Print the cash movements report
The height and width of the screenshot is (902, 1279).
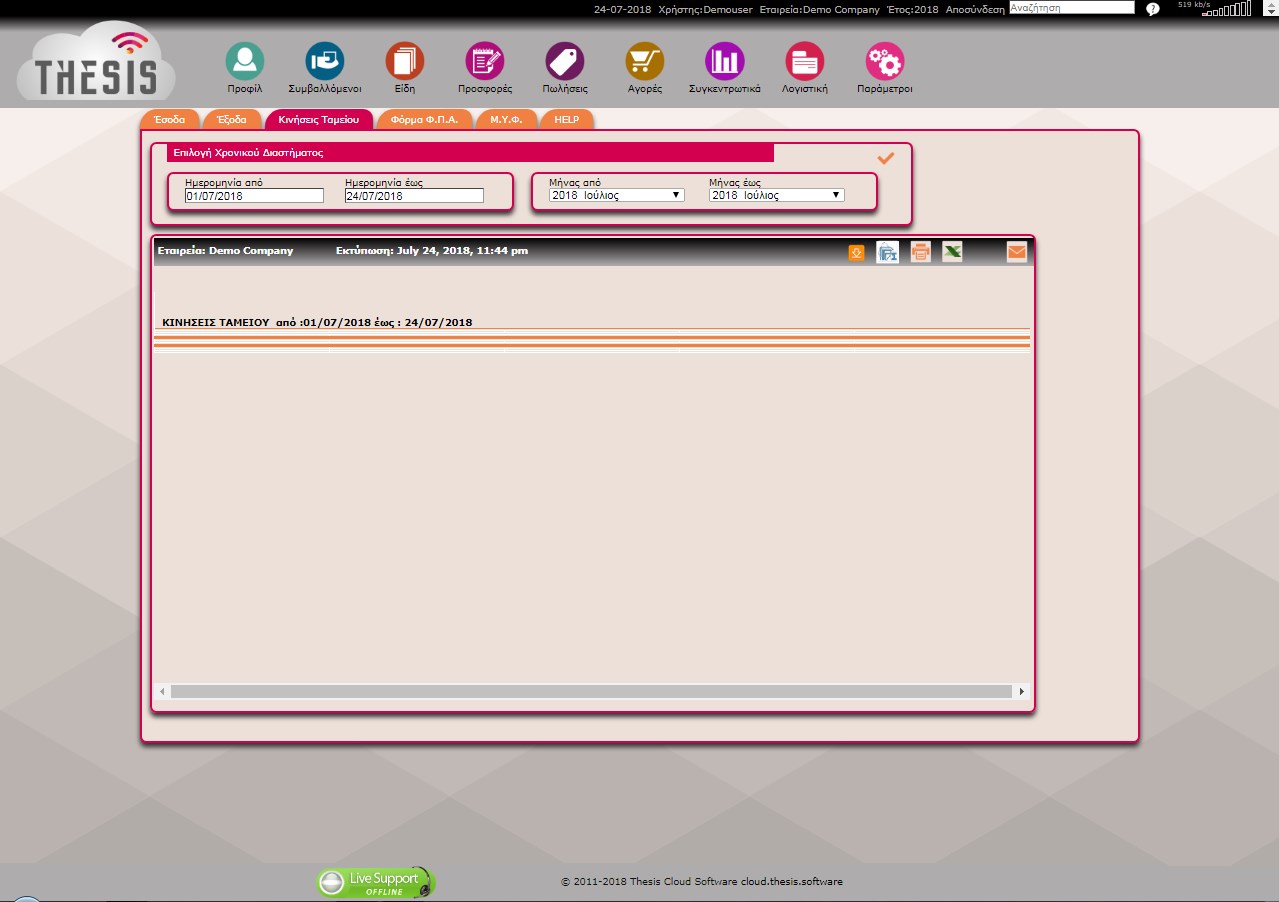point(920,252)
